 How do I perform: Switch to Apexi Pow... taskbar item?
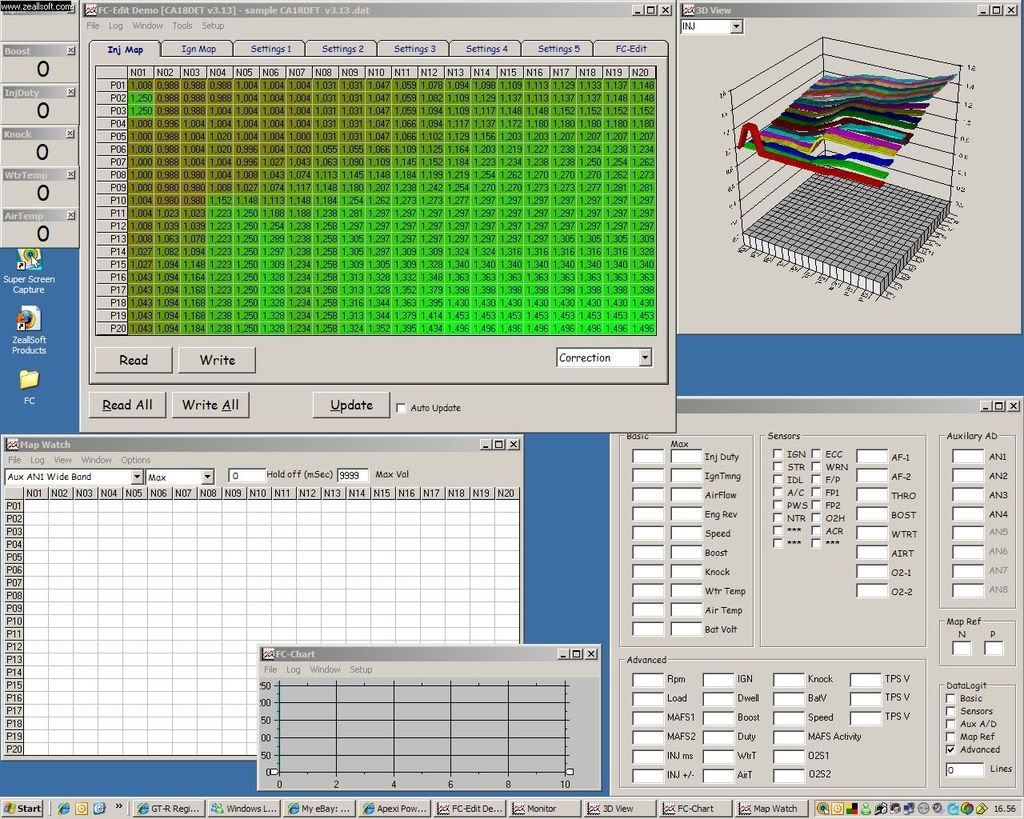coord(394,809)
